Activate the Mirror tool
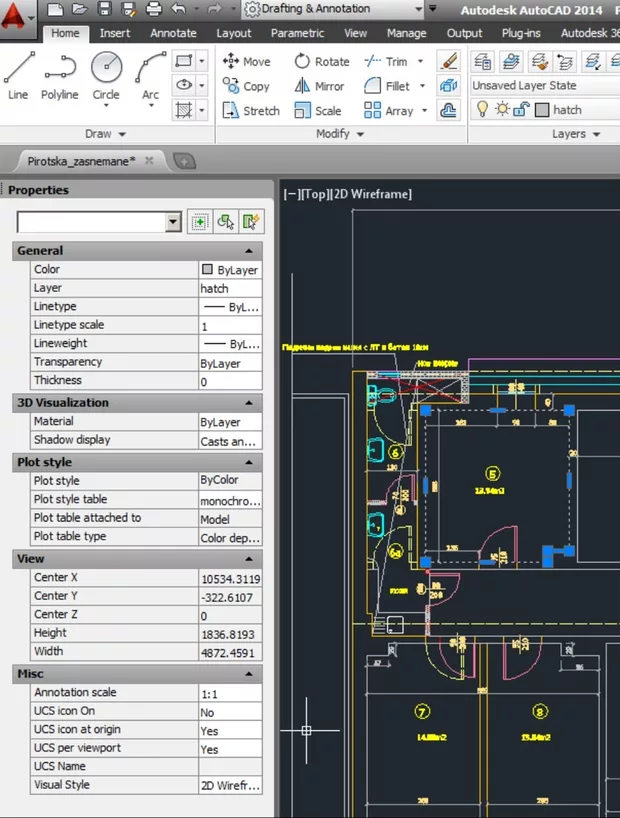Screen dimensions: 620x818 pyautogui.click(x=319, y=86)
